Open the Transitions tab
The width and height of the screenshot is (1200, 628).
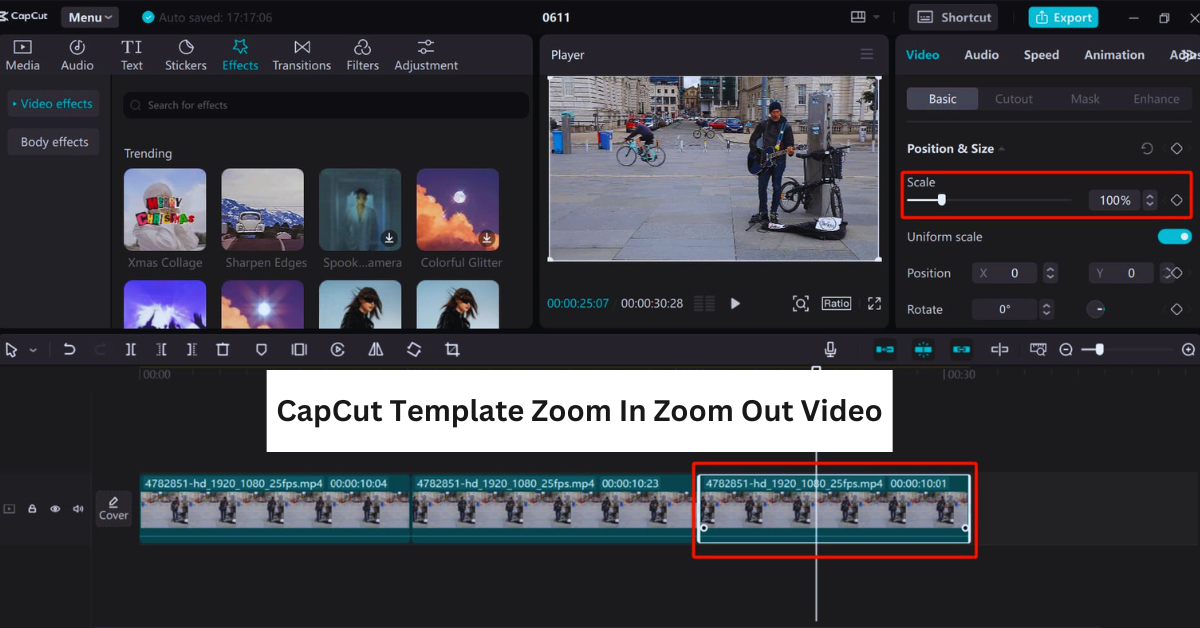301,55
